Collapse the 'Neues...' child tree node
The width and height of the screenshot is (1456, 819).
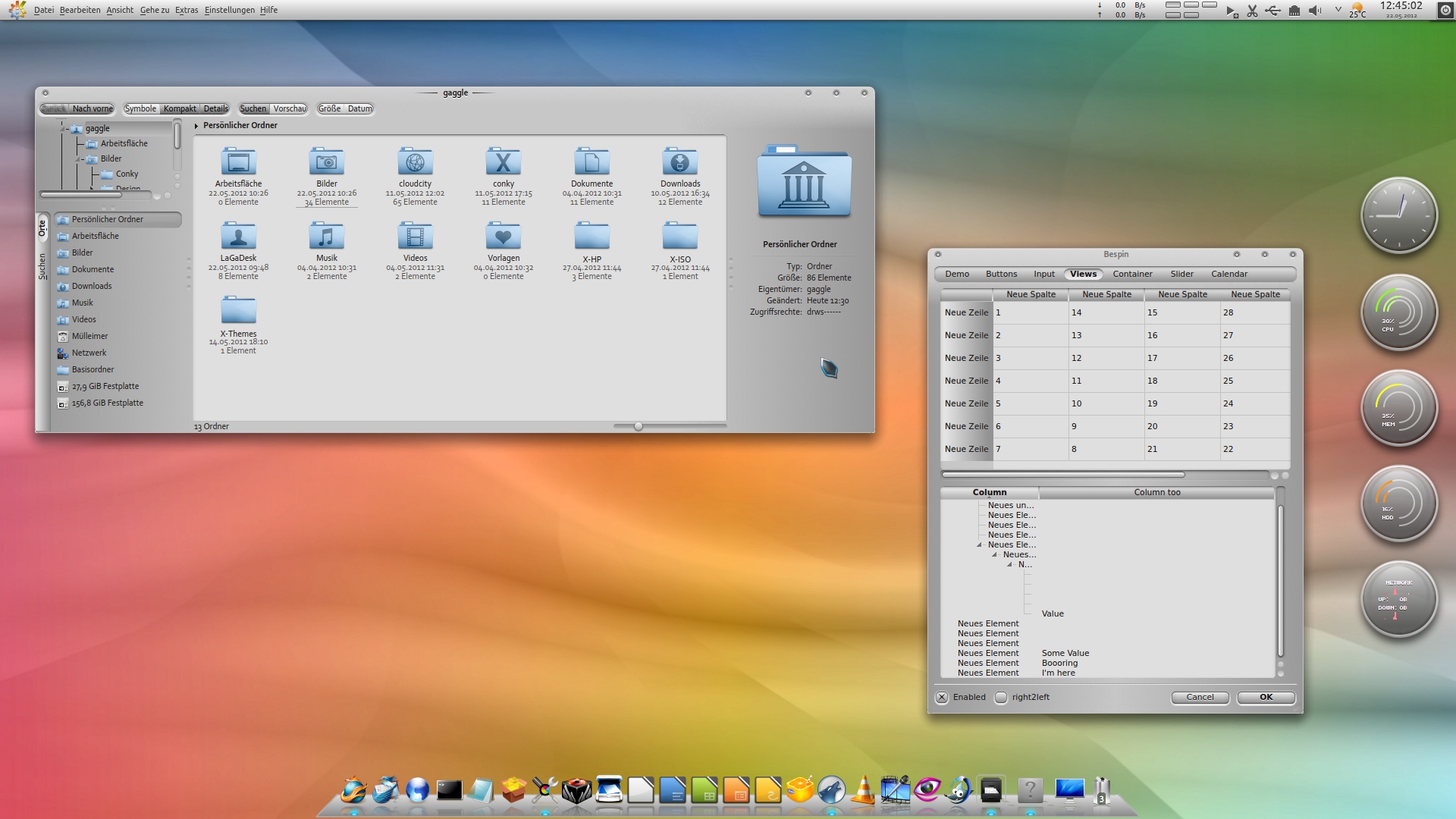click(994, 554)
